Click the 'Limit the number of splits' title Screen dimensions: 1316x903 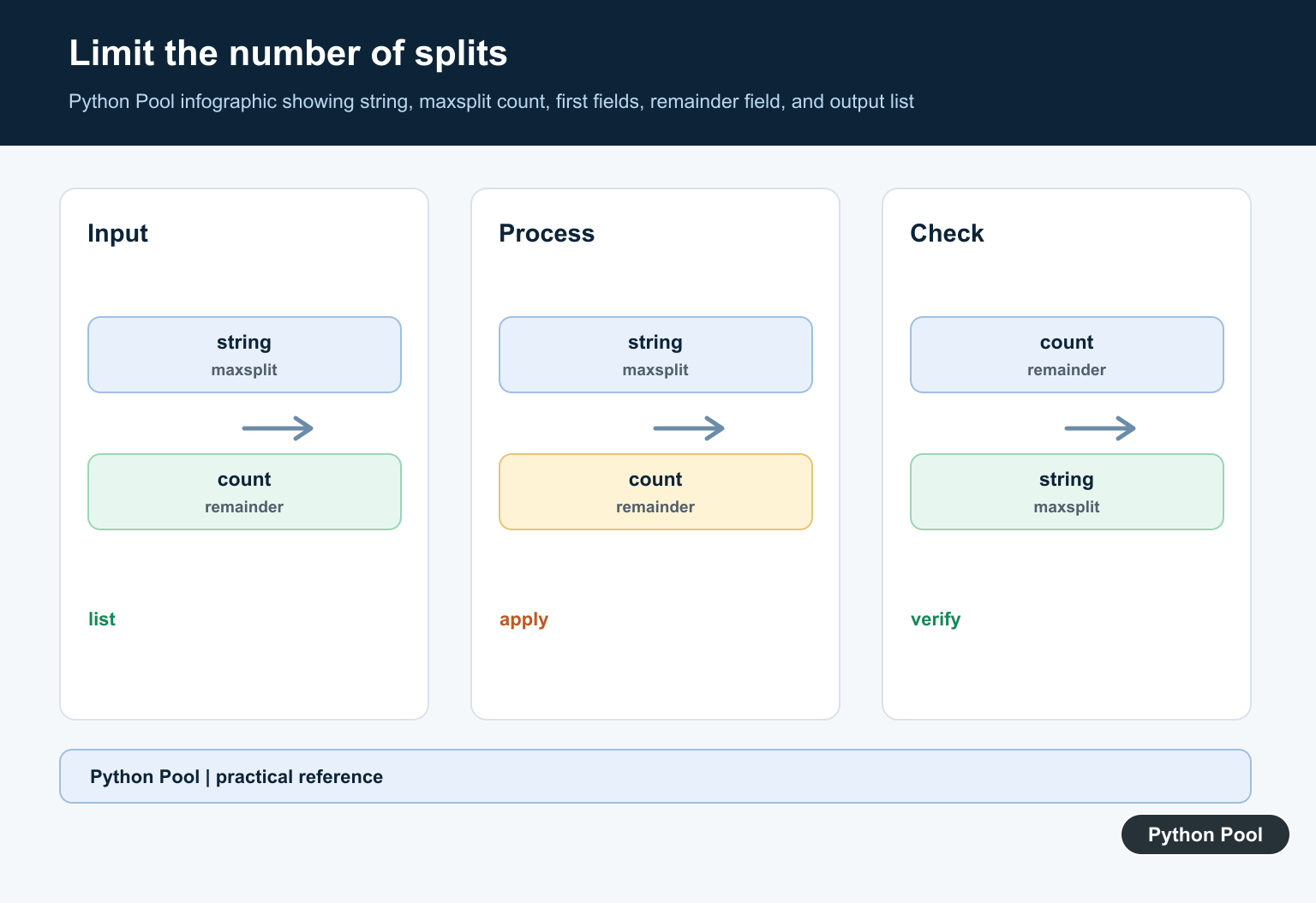pyautogui.click(x=288, y=53)
